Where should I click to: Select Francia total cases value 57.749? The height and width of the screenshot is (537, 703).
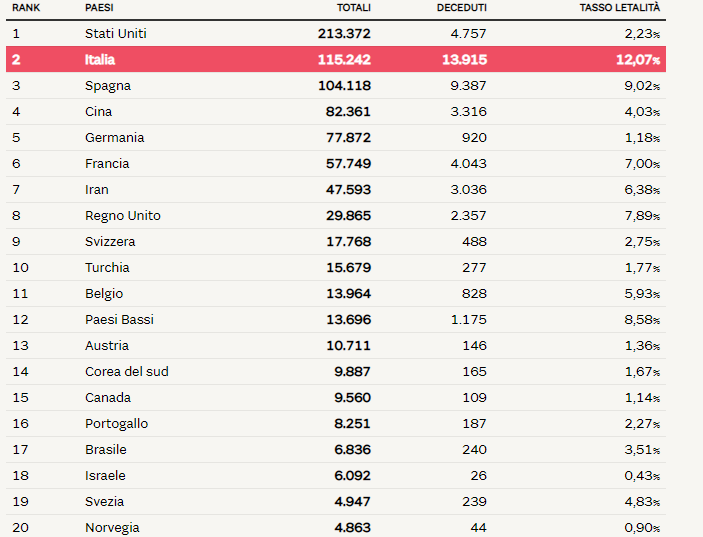[348, 164]
